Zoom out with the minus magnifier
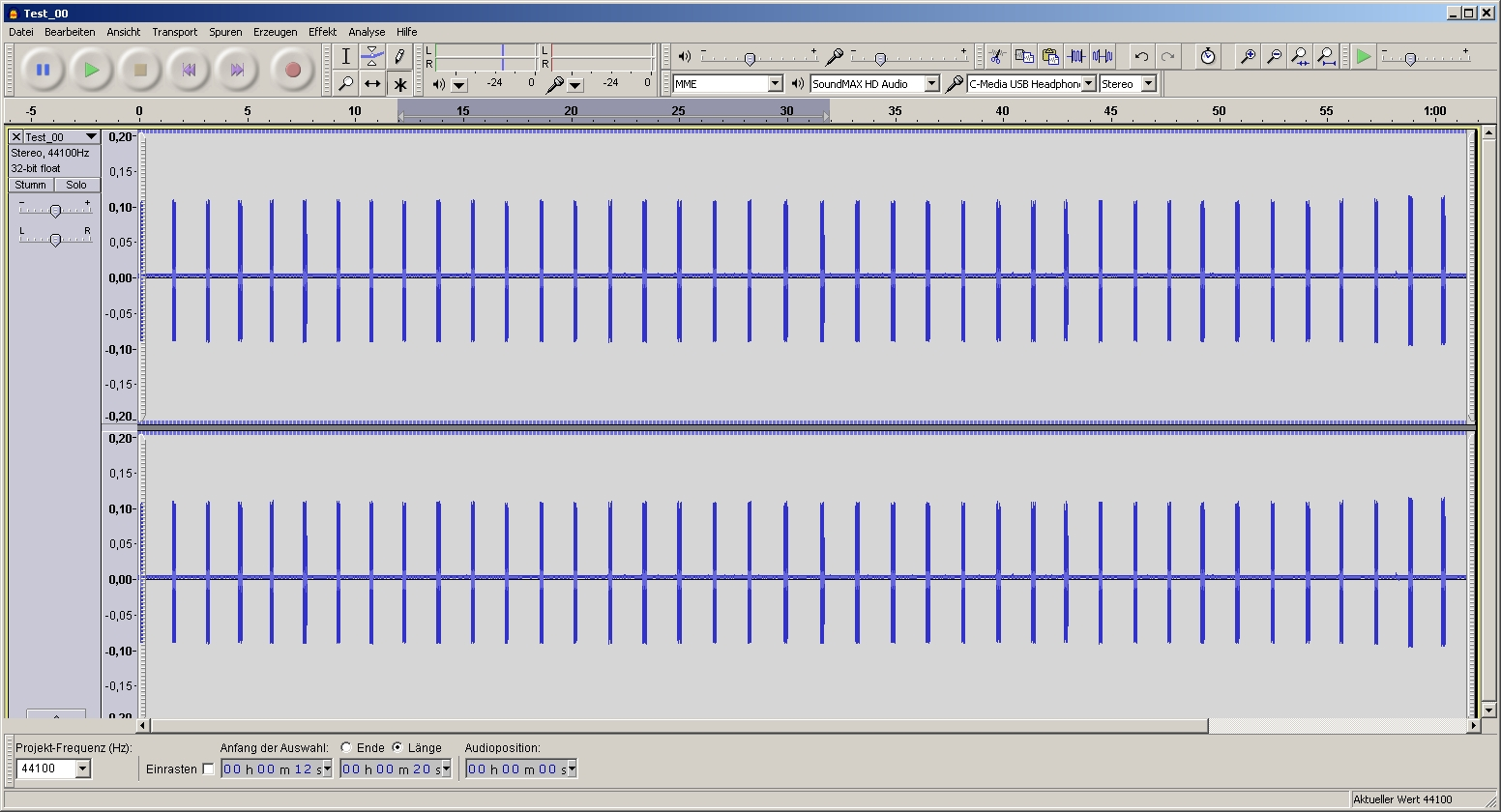The height and width of the screenshot is (812, 1501). [1275, 56]
